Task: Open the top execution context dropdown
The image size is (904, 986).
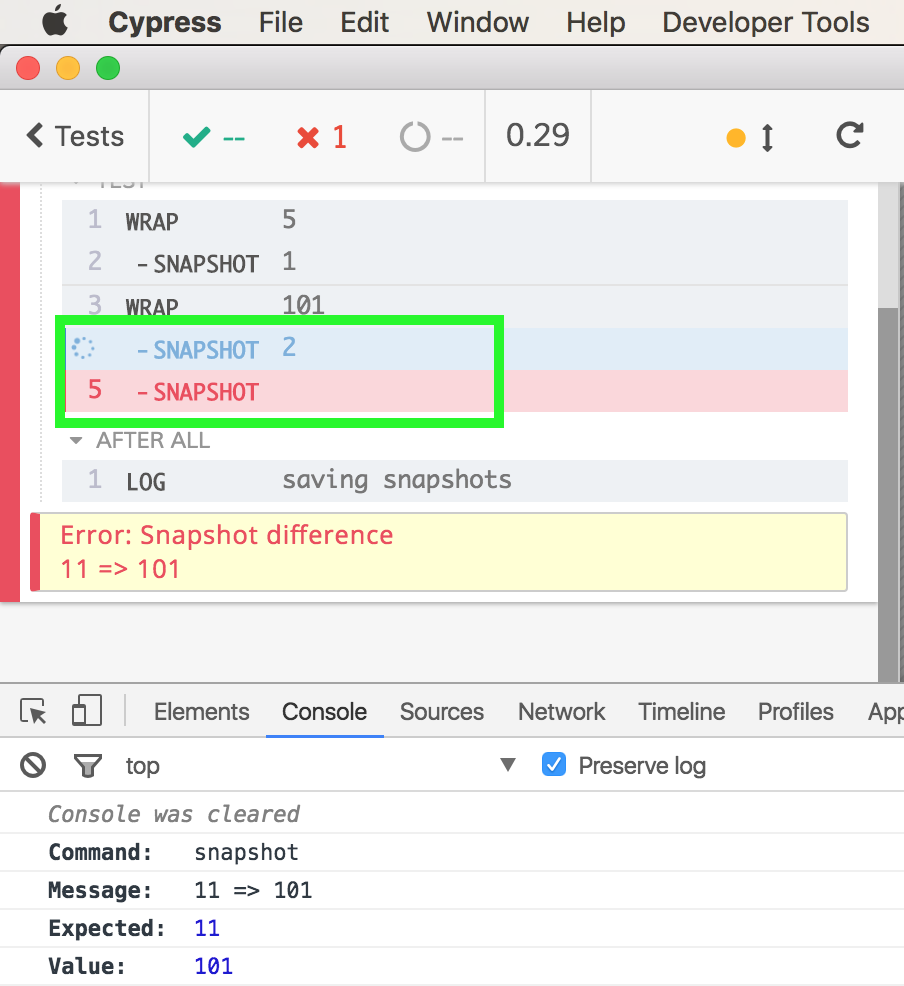Action: click(x=321, y=765)
